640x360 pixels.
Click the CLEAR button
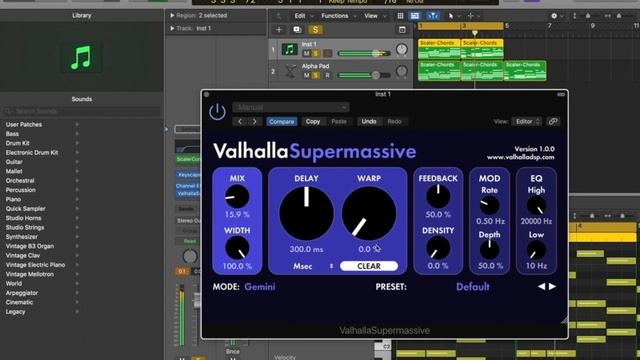(x=369, y=266)
